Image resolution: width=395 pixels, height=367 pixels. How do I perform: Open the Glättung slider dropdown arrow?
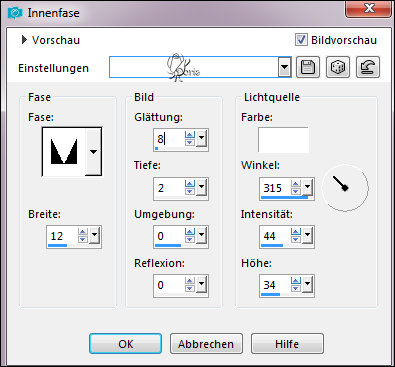point(201,138)
